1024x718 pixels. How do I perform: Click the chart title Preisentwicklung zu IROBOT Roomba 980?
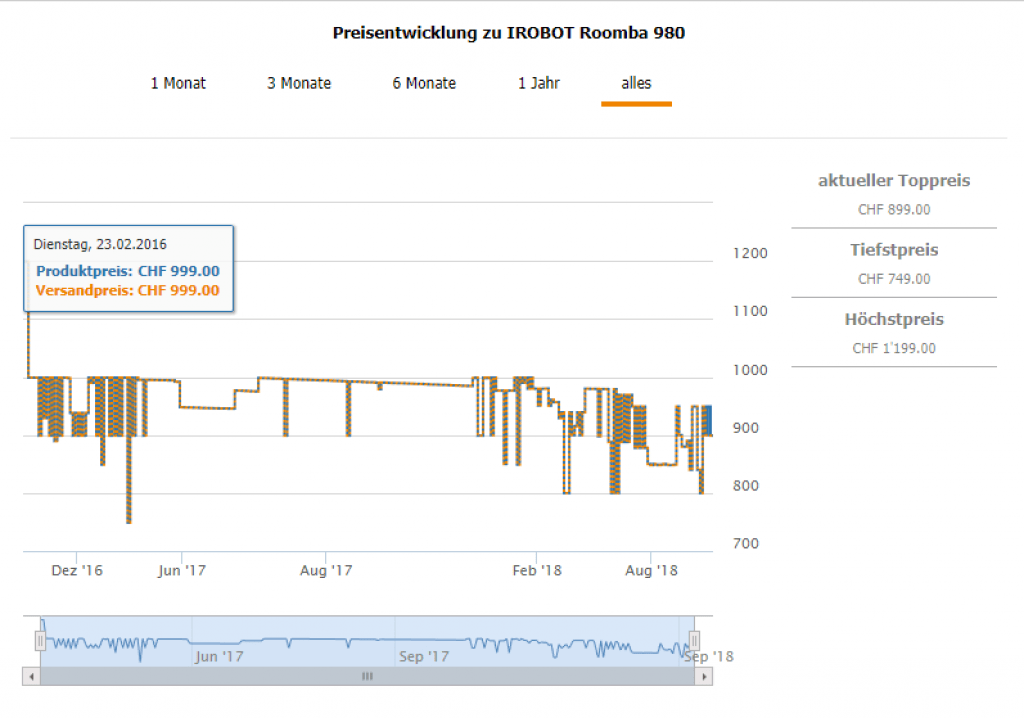509,33
